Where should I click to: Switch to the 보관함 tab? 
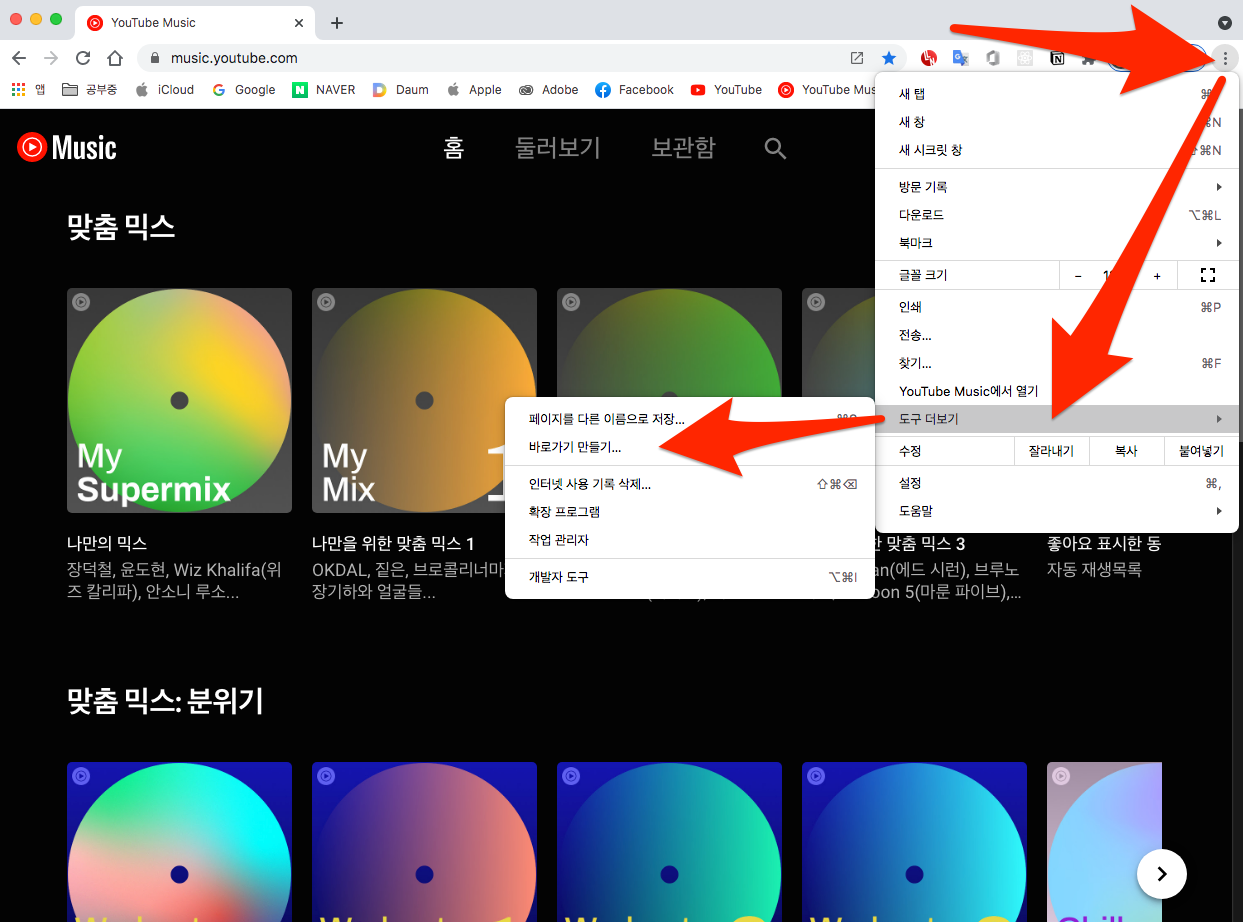click(x=683, y=148)
